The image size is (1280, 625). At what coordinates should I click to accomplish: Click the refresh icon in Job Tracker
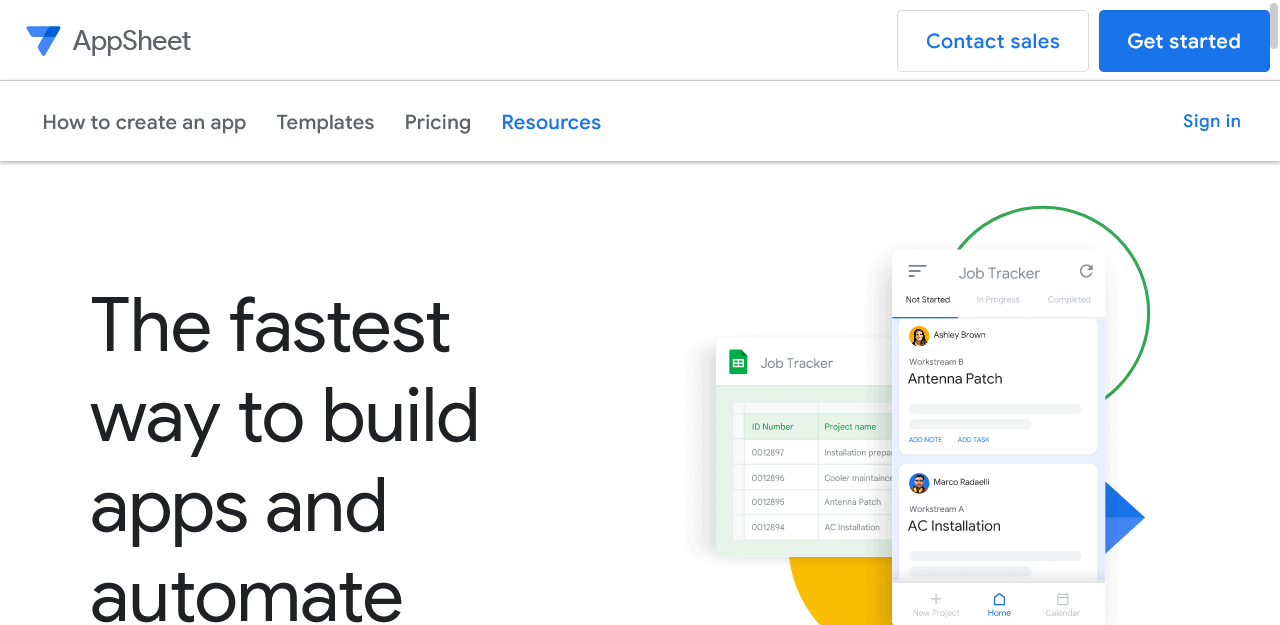[1086, 271]
